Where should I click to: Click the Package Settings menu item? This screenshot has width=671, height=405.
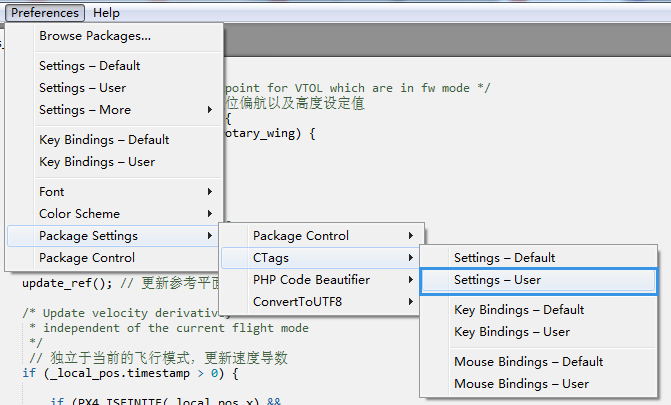pos(88,236)
